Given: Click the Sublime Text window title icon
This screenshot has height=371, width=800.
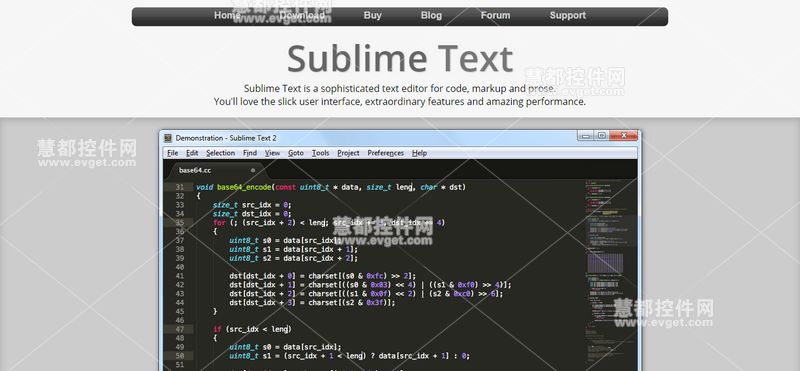Looking at the screenshot, I should point(168,138).
